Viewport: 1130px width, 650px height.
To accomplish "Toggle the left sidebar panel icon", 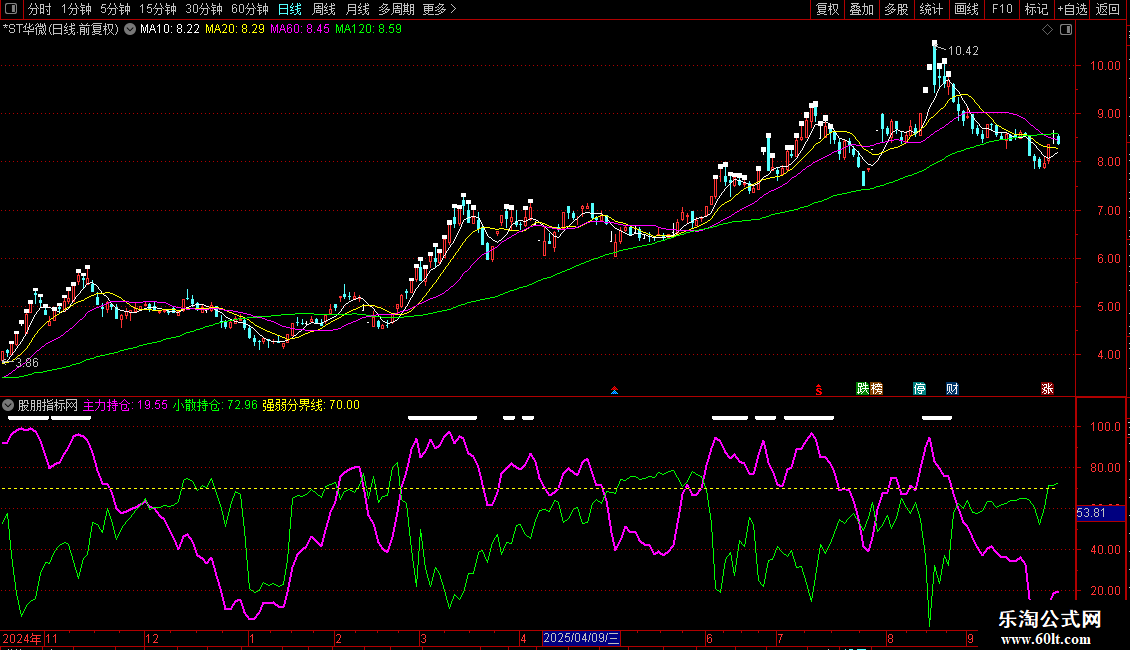I will pos(12,9).
